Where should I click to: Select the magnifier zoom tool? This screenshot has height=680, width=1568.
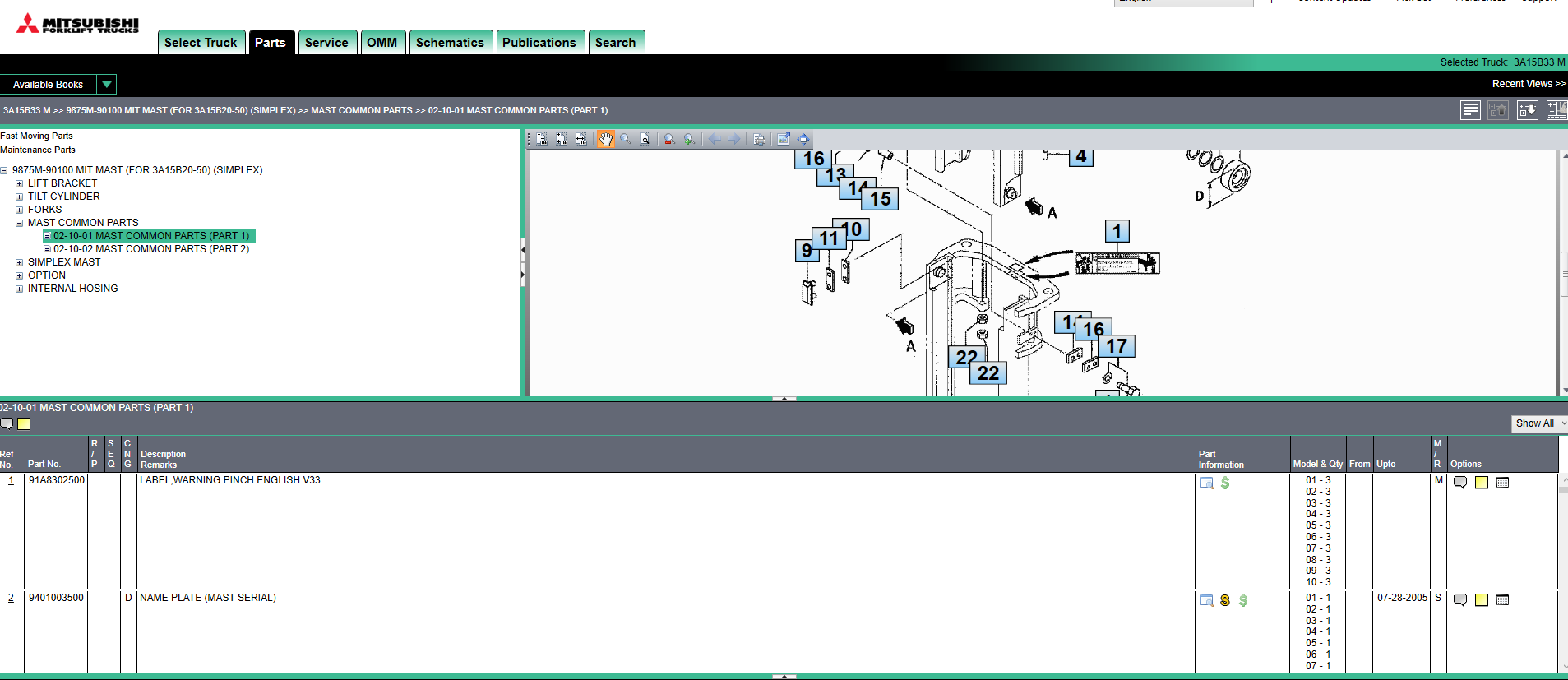click(x=626, y=139)
